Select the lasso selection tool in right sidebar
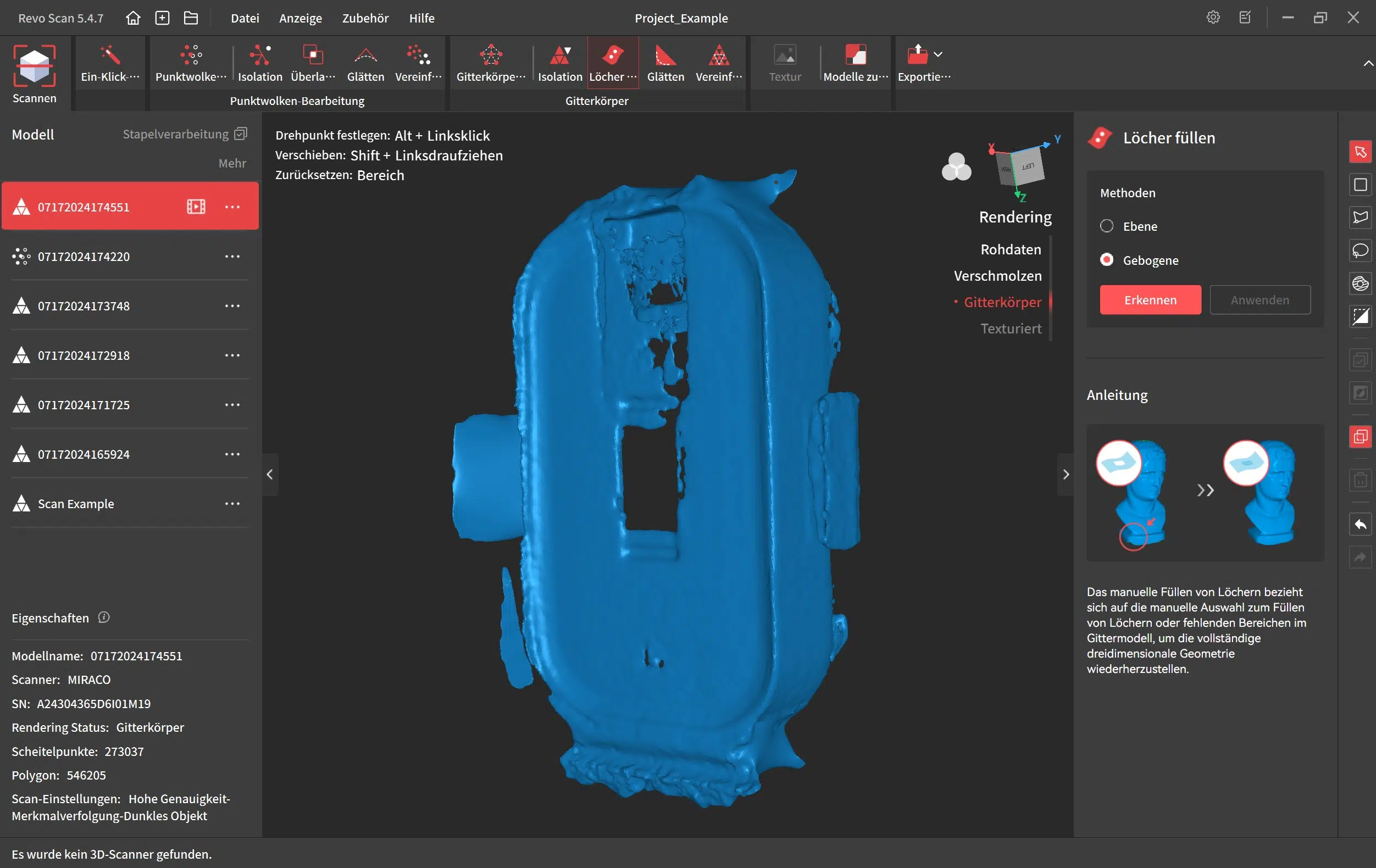1376x868 pixels. (x=1360, y=251)
